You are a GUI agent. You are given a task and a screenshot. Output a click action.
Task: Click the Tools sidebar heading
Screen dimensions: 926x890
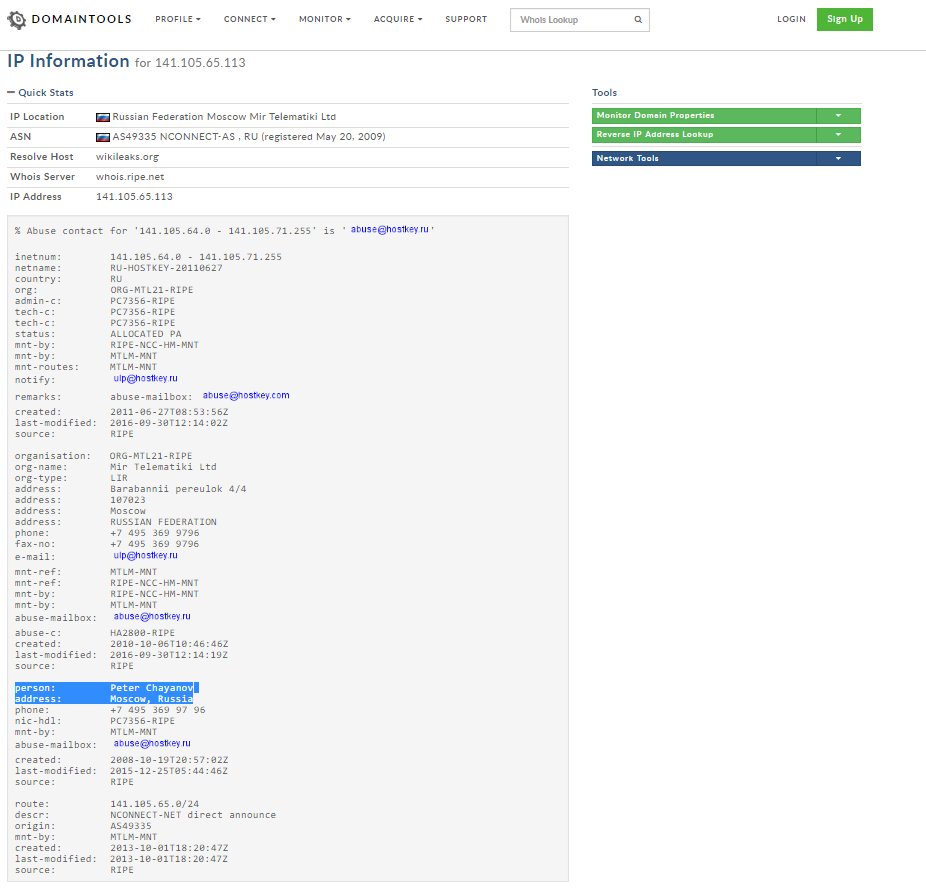coord(604,93)
